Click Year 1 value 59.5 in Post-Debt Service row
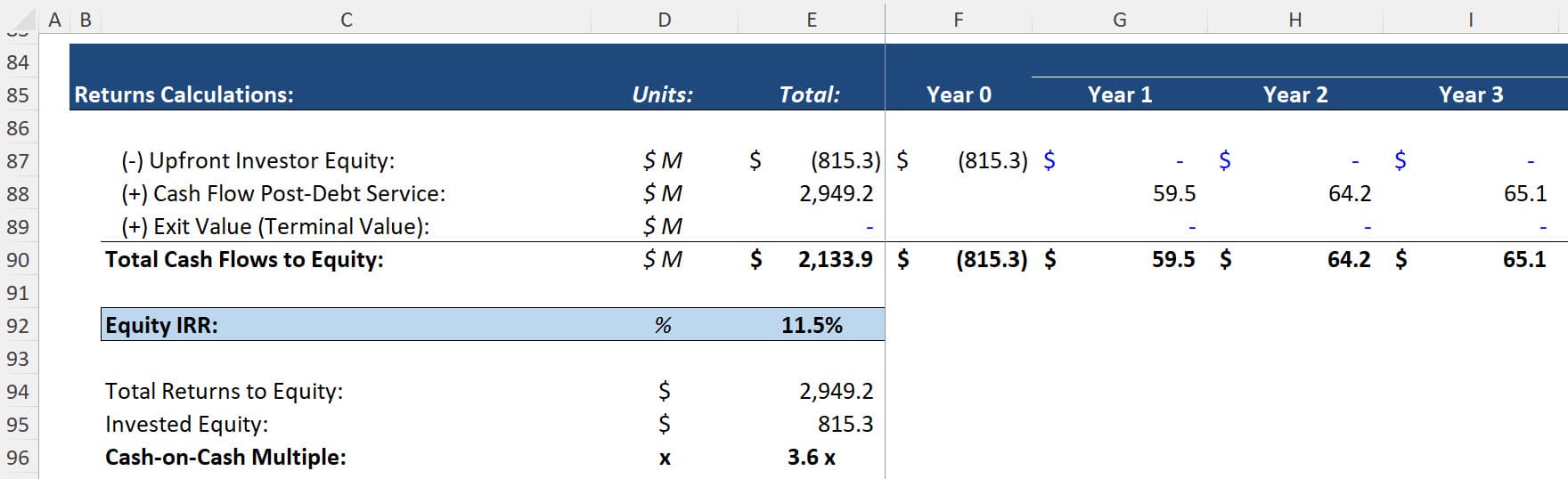 [1174, 194]
